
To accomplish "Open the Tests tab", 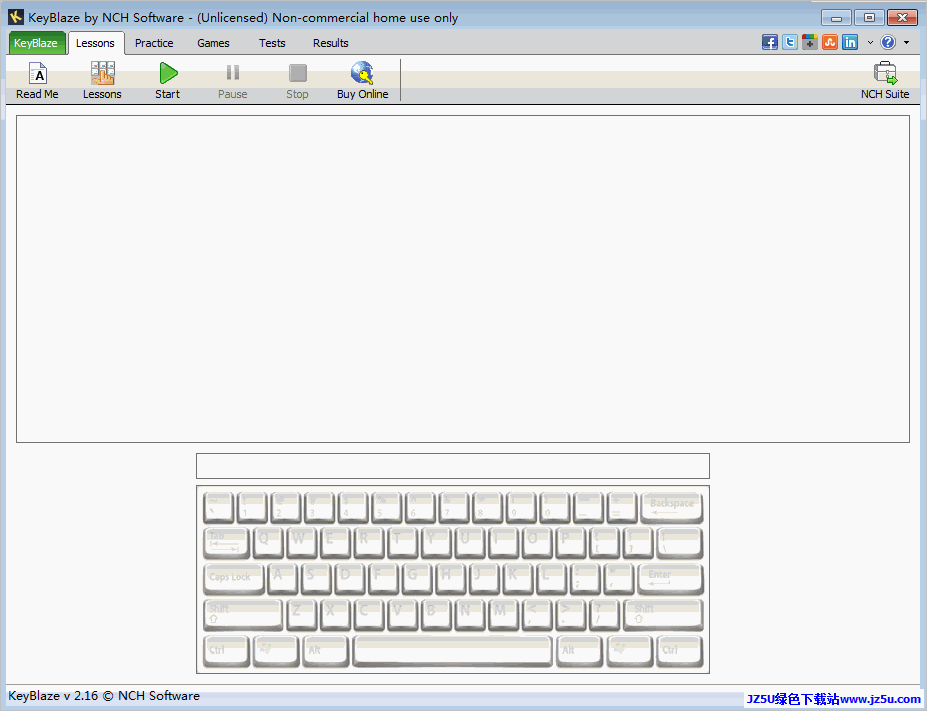I will (x=272, y=43).
